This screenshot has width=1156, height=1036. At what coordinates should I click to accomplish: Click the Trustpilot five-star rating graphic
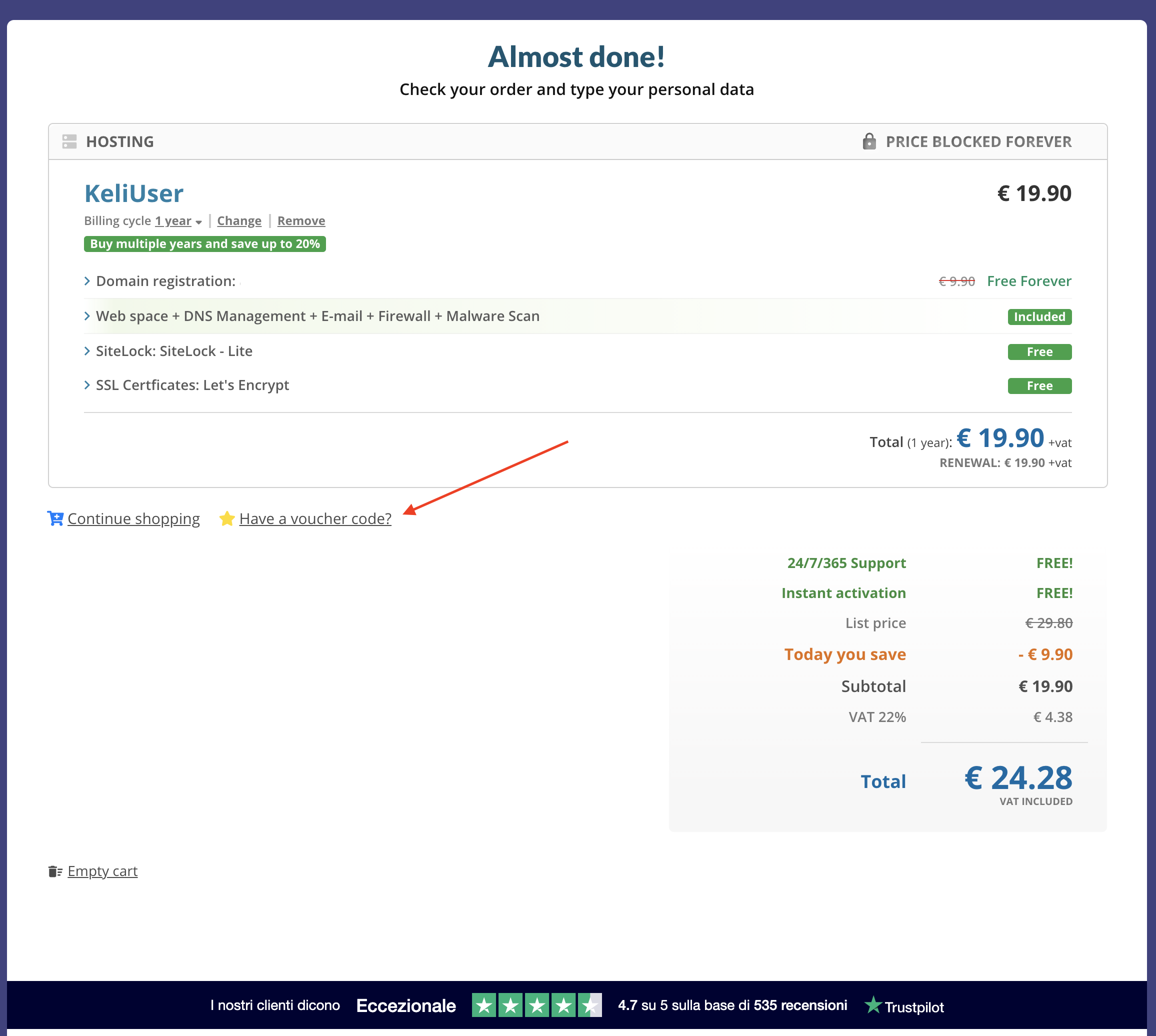tap(536, 1005)
